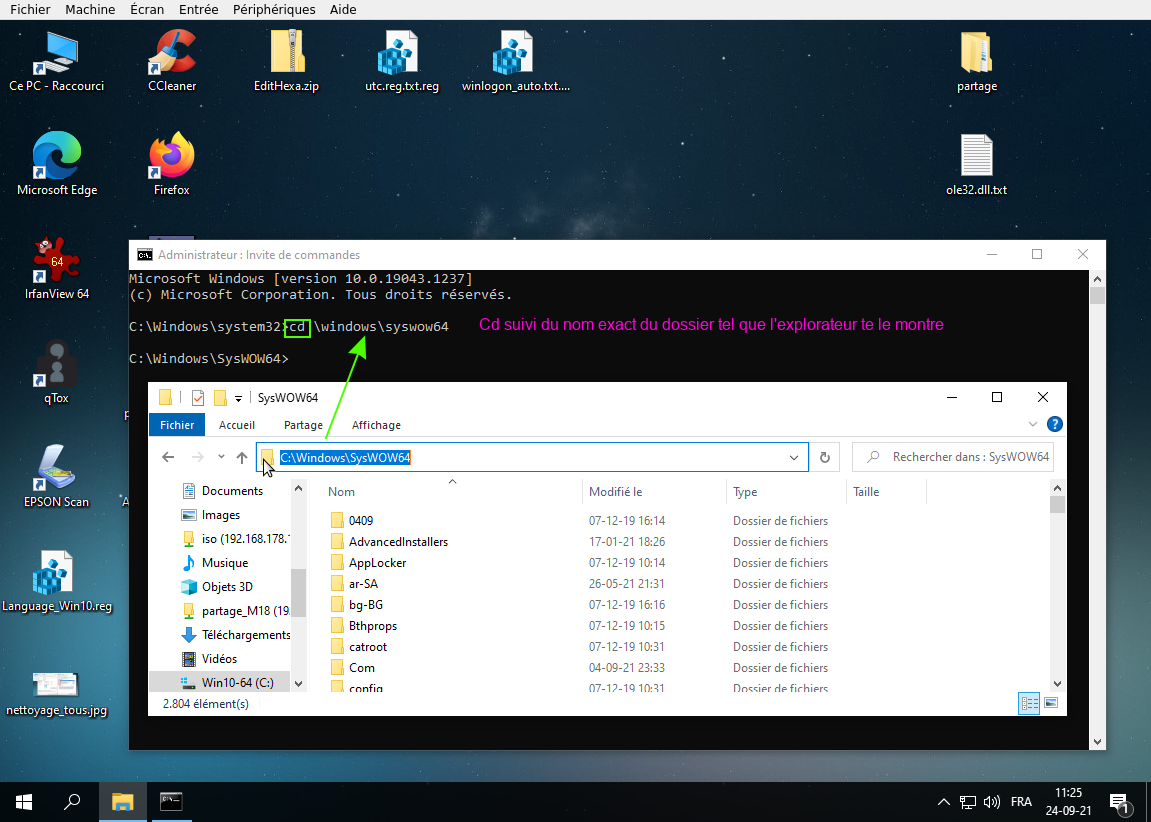
Task: Open the recent locations dropdown arrow
Action: pos(221,457)
